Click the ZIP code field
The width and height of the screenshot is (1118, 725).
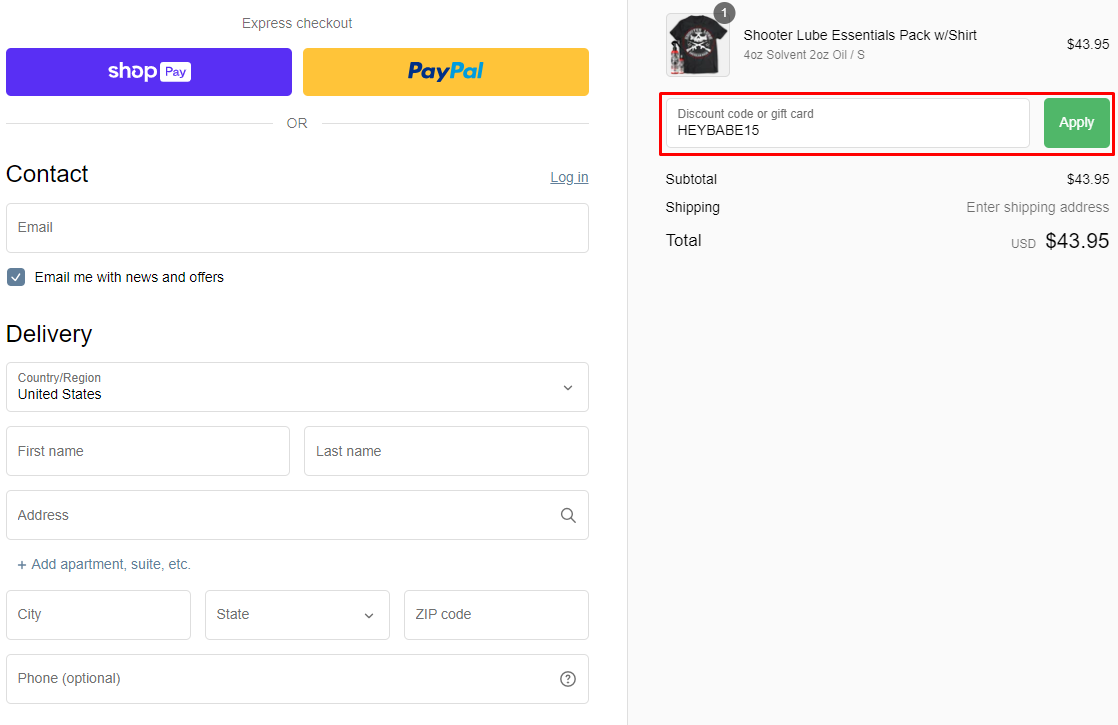click(x=496, y=615)
